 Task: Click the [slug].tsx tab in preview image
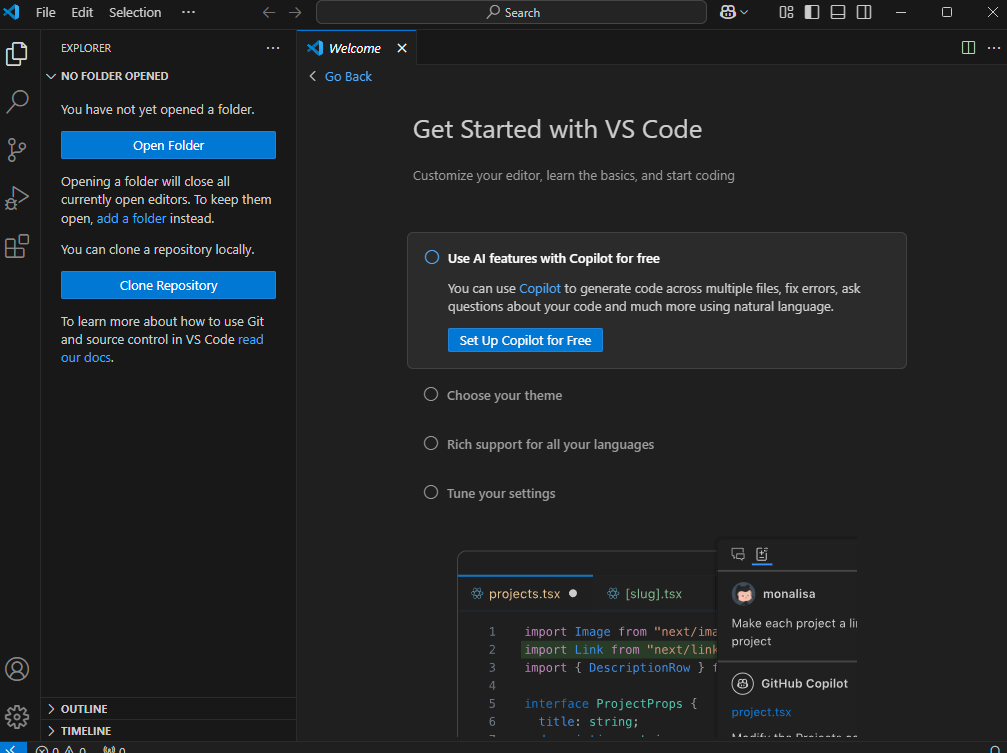point(645,594)
